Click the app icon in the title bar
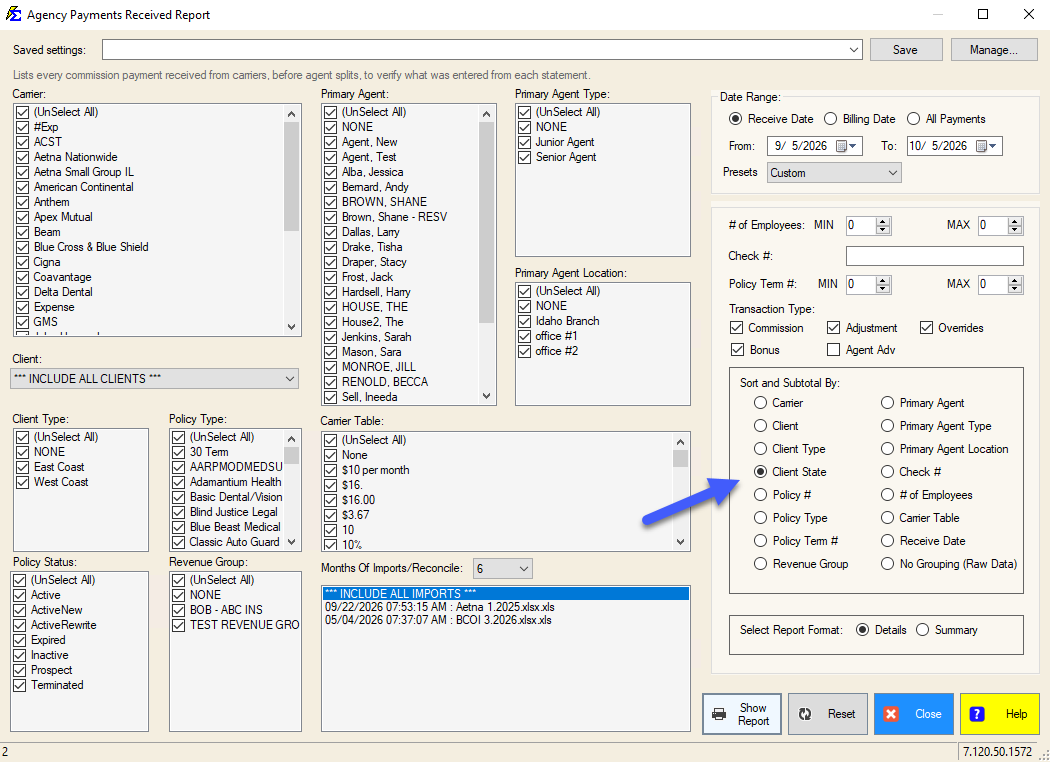1050x762 pixels. (13, 14)
